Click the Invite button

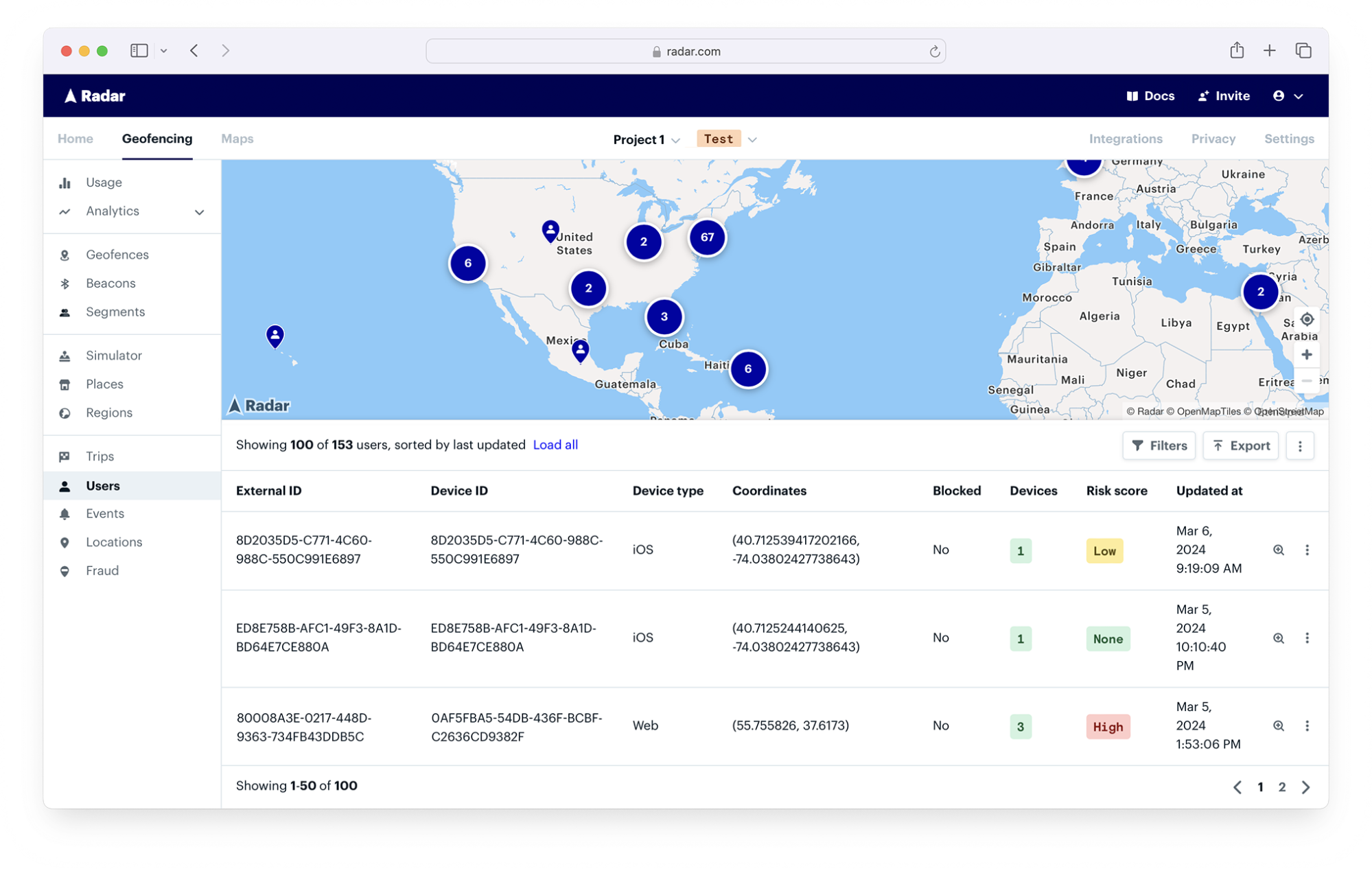[x=1224, y=96]
